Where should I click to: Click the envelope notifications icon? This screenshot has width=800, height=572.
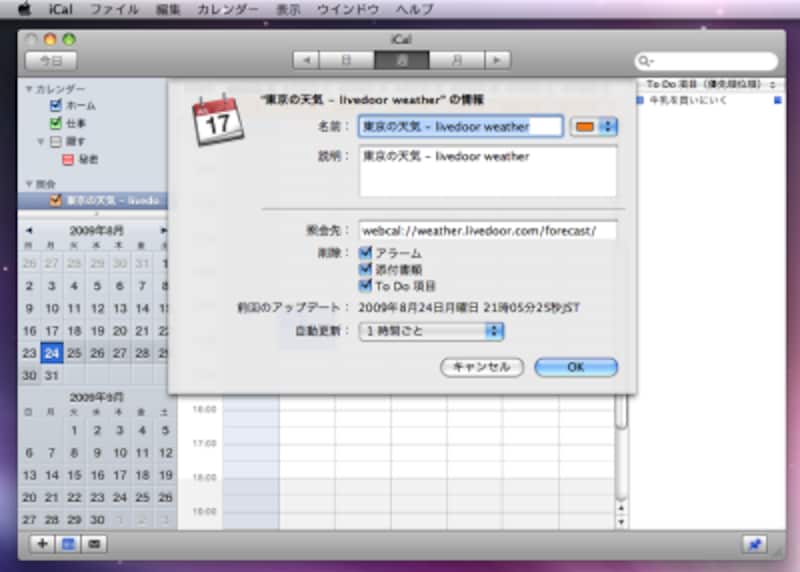point(95,544)
